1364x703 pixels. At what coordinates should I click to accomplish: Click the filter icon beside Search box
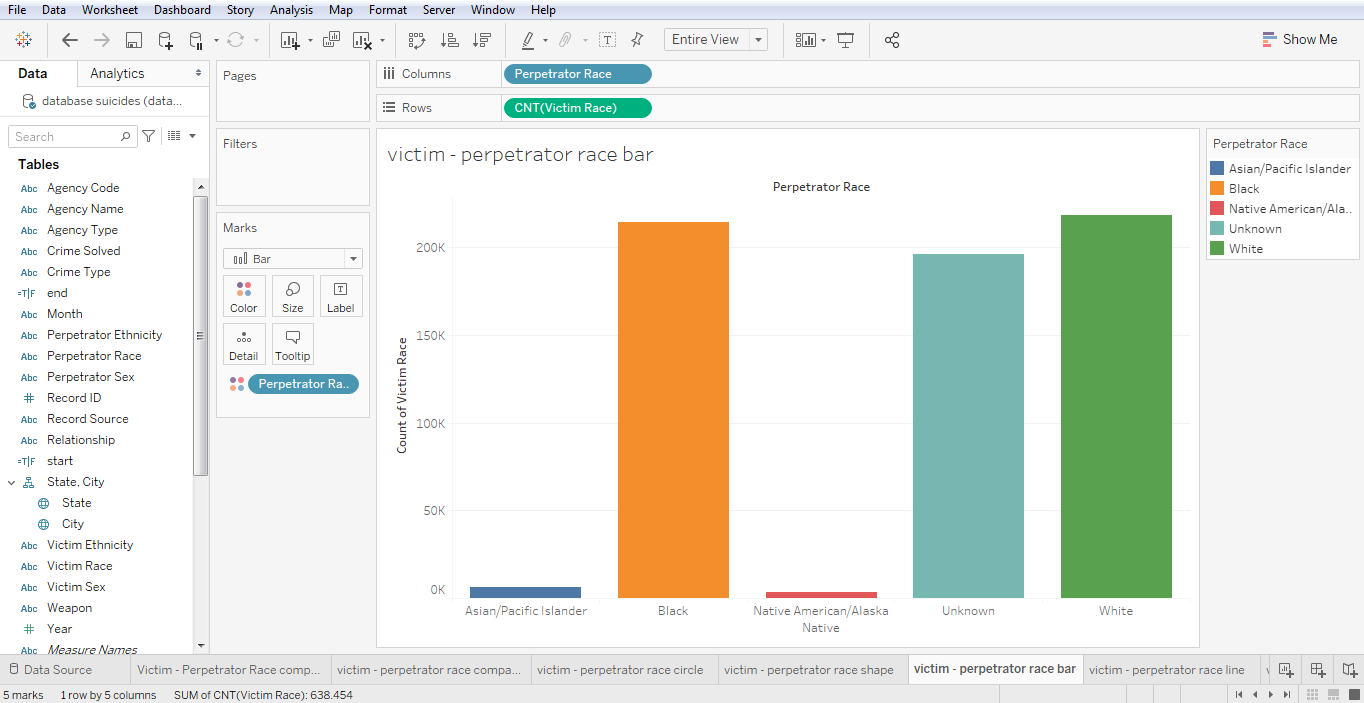[x=148, y=136]
